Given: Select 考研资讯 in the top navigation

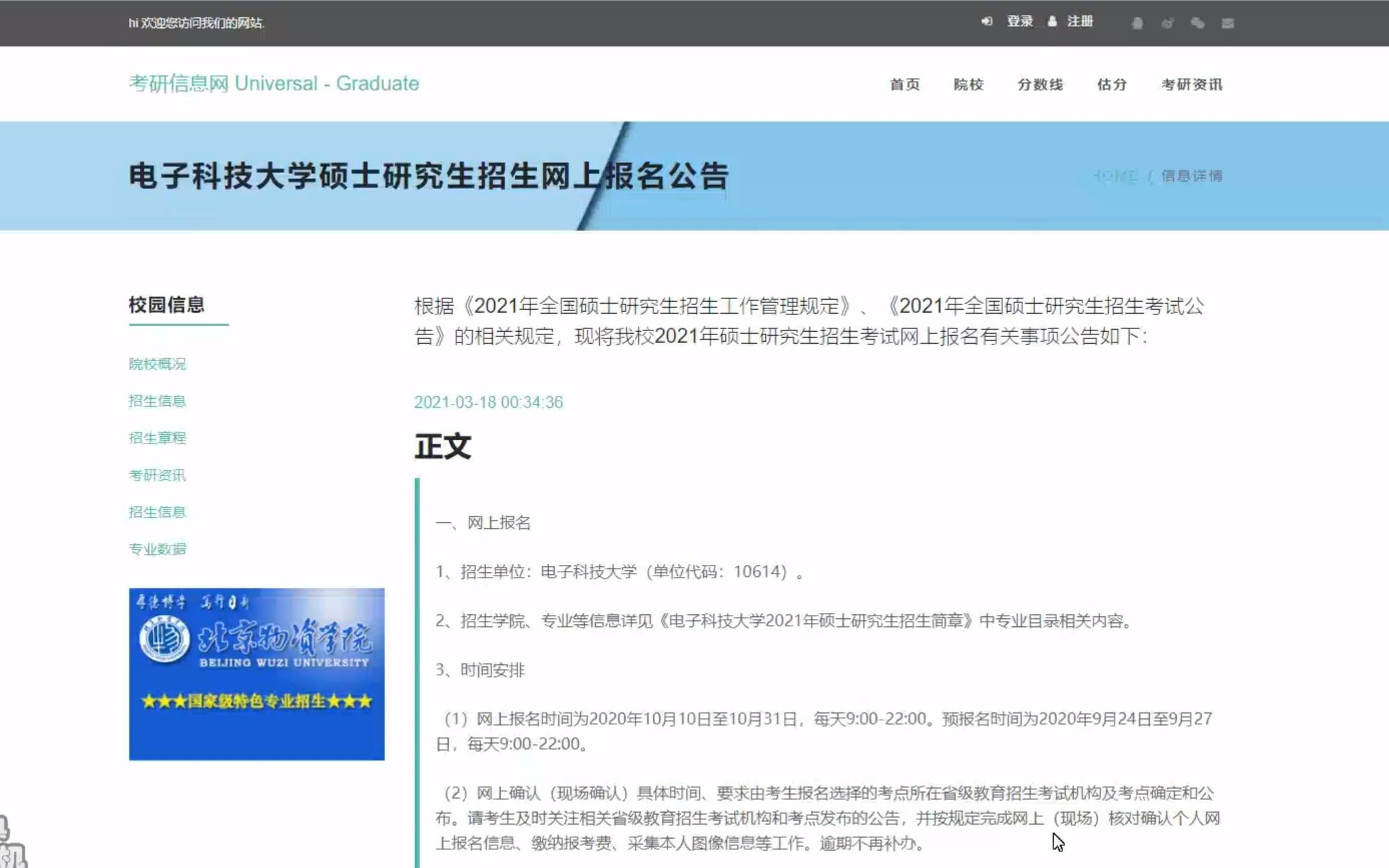Looking at the screenshot, I should (x=1193, y=85).
